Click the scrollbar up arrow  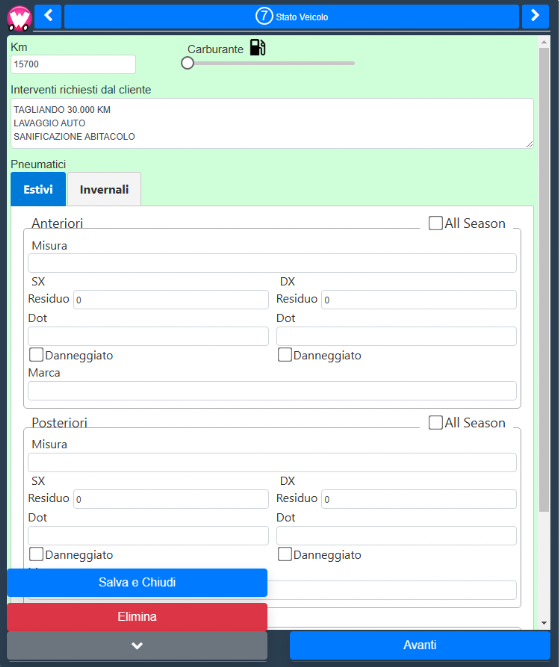(543, 42)
